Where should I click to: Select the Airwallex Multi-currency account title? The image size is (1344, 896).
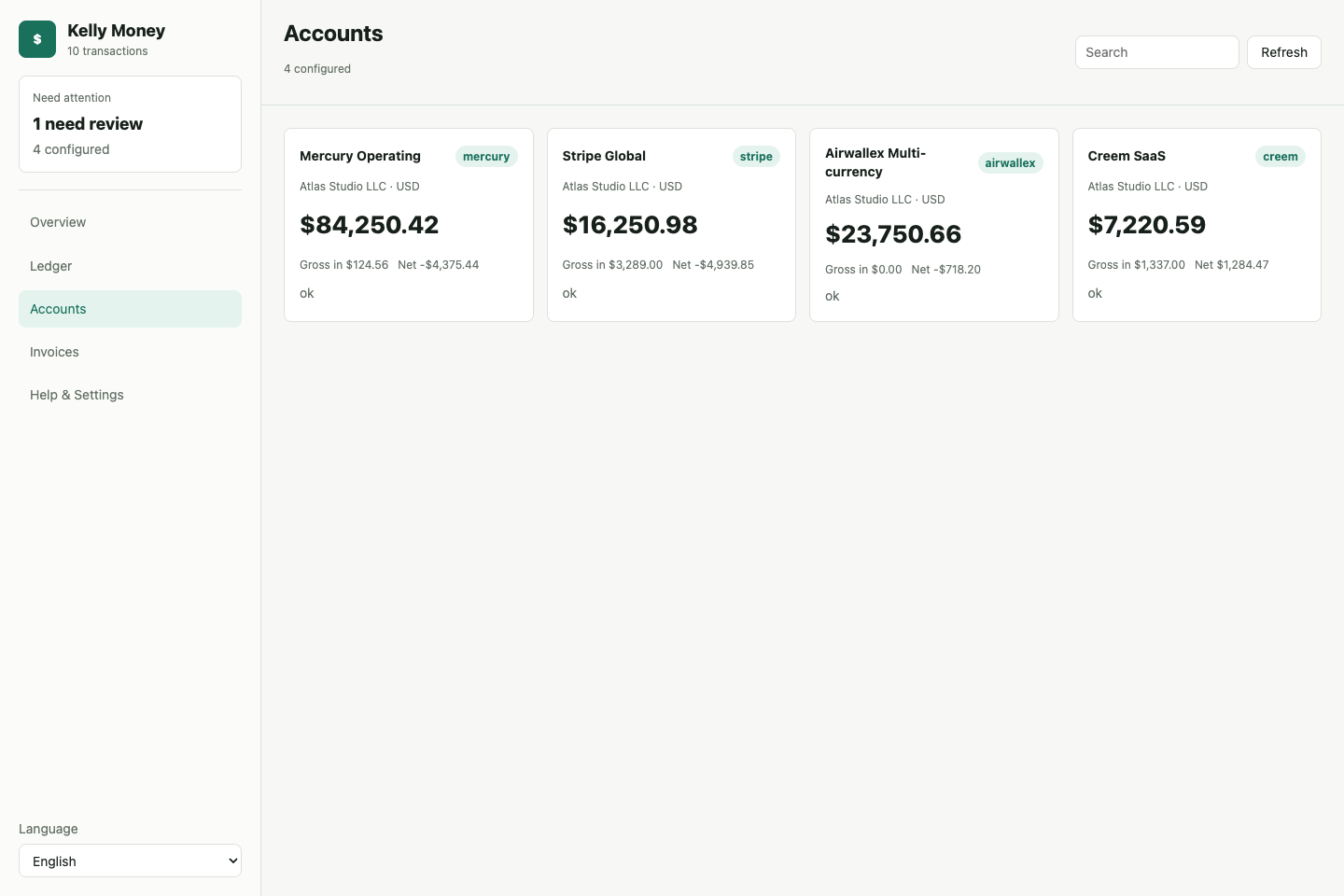(875, 162)
